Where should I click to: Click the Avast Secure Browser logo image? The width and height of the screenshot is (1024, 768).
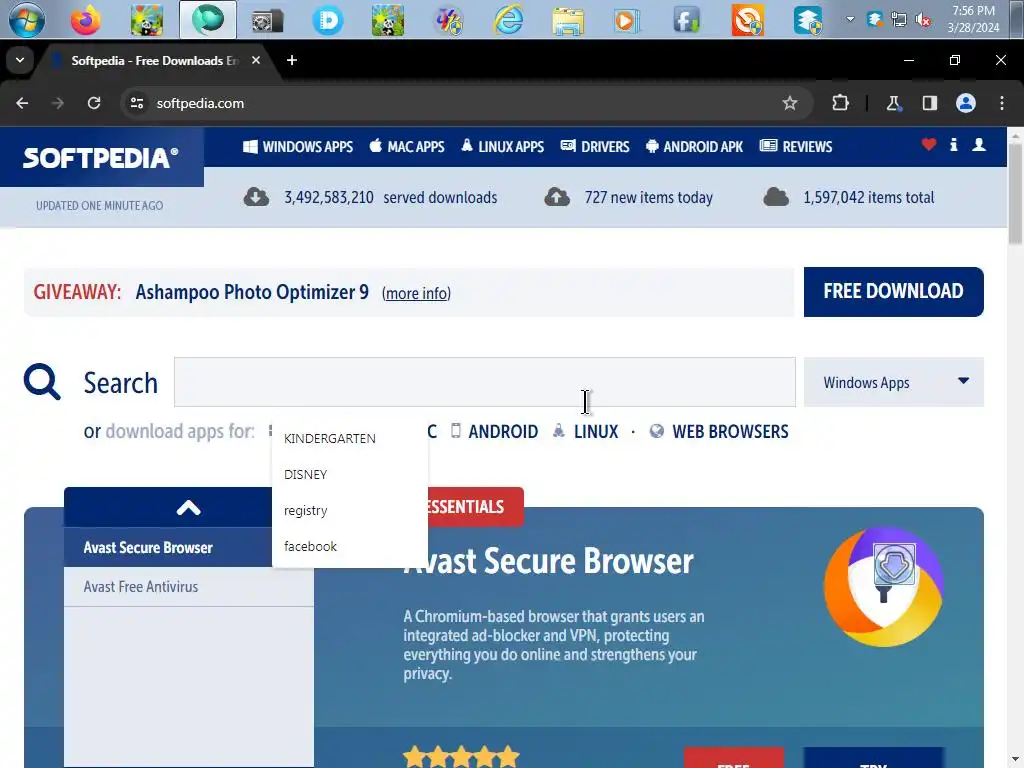(x=883, y=586)
